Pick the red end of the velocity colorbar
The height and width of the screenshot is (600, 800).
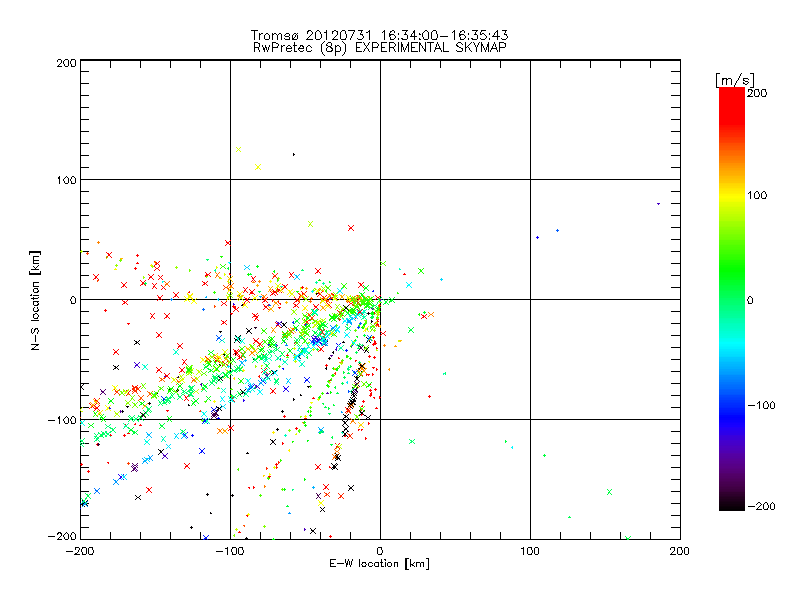point(731,95)
